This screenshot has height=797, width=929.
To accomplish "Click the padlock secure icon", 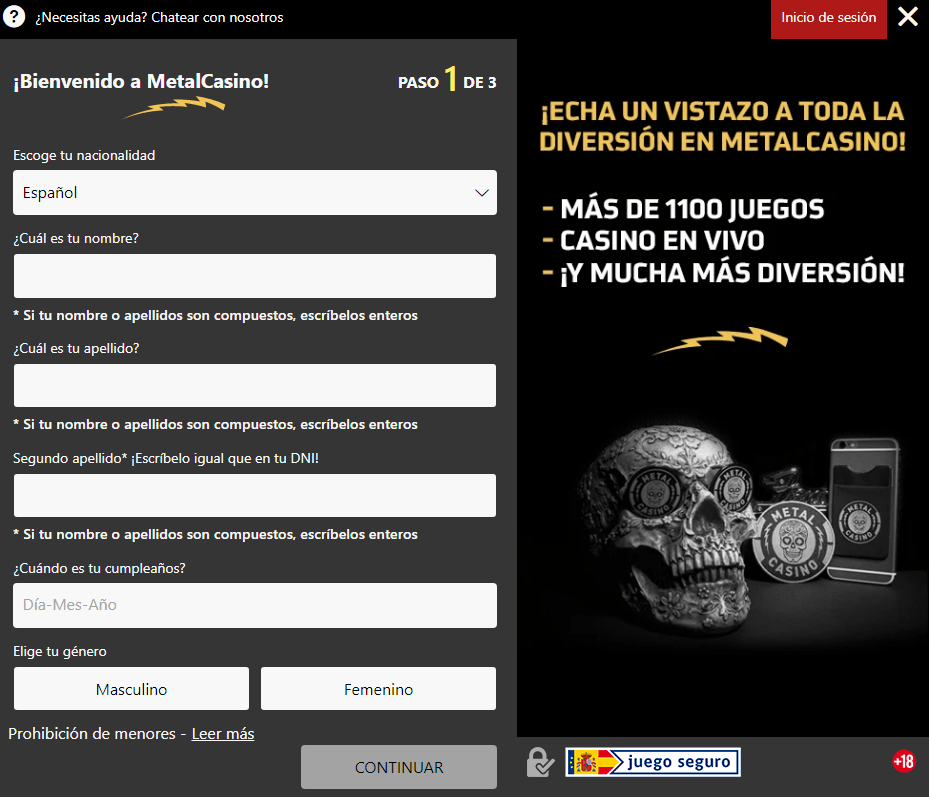I will click(540, 762).
